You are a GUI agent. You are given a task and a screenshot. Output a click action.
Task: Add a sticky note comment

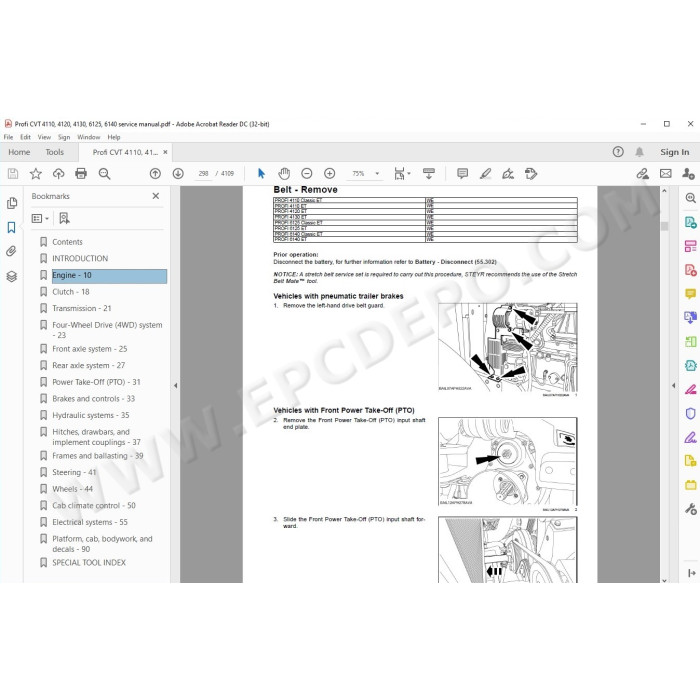pos(462,174)
